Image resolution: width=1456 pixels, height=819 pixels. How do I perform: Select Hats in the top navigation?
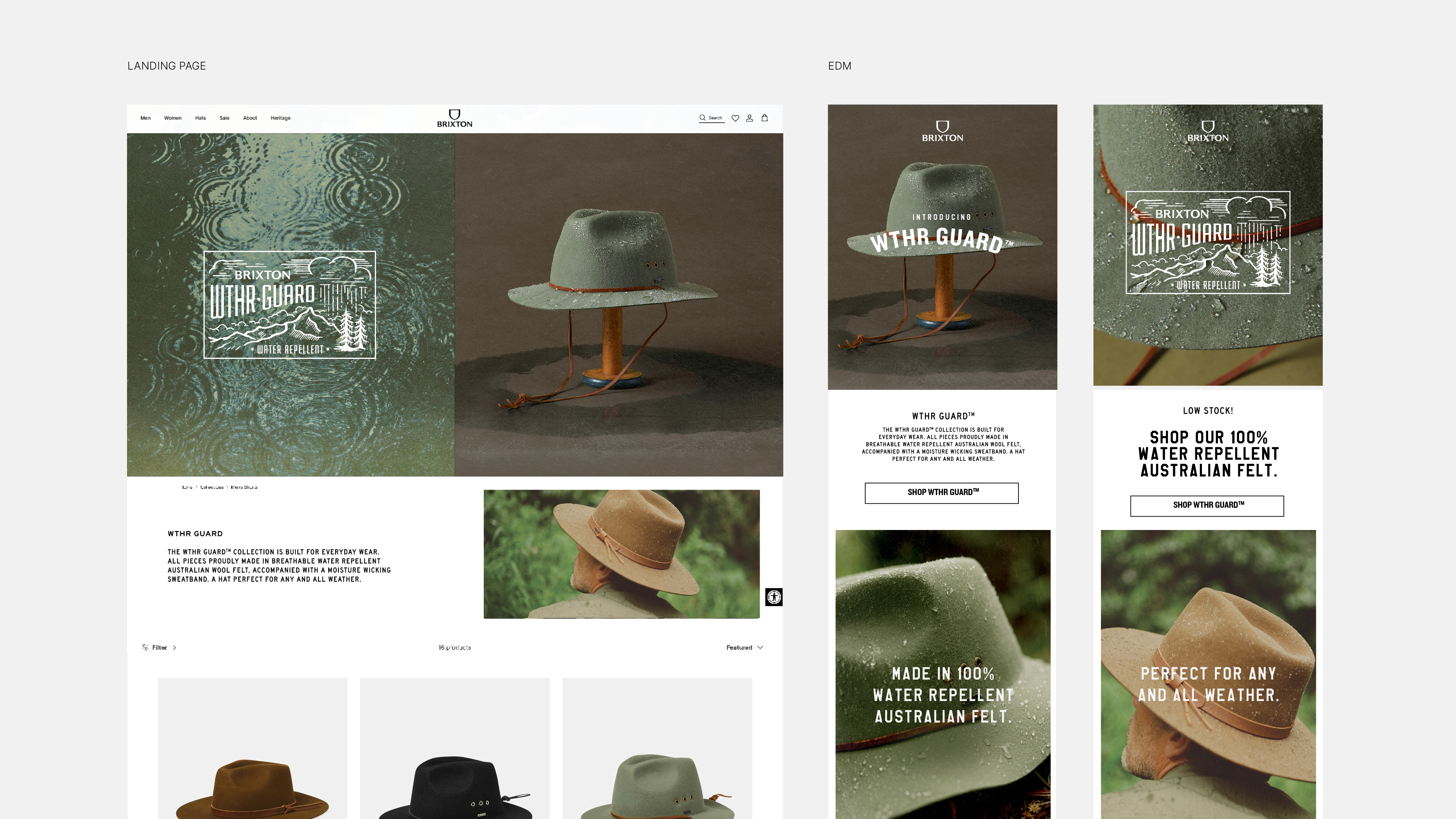tap(200, 118)
